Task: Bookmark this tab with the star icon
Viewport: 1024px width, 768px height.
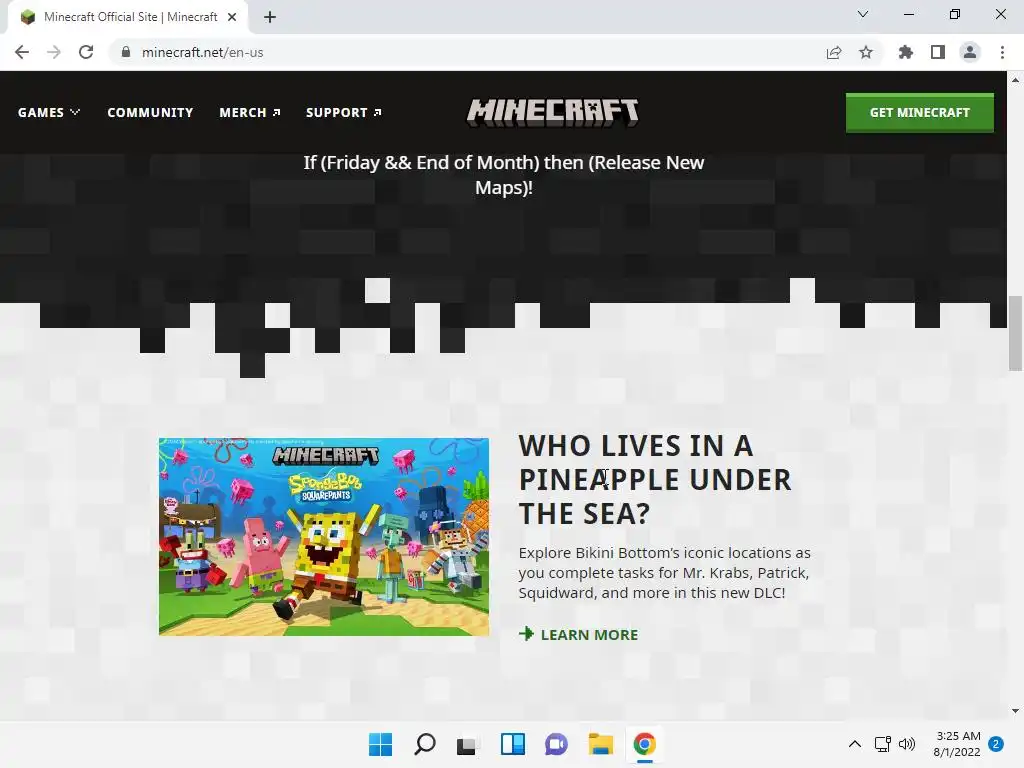Action: coord(866,52)
